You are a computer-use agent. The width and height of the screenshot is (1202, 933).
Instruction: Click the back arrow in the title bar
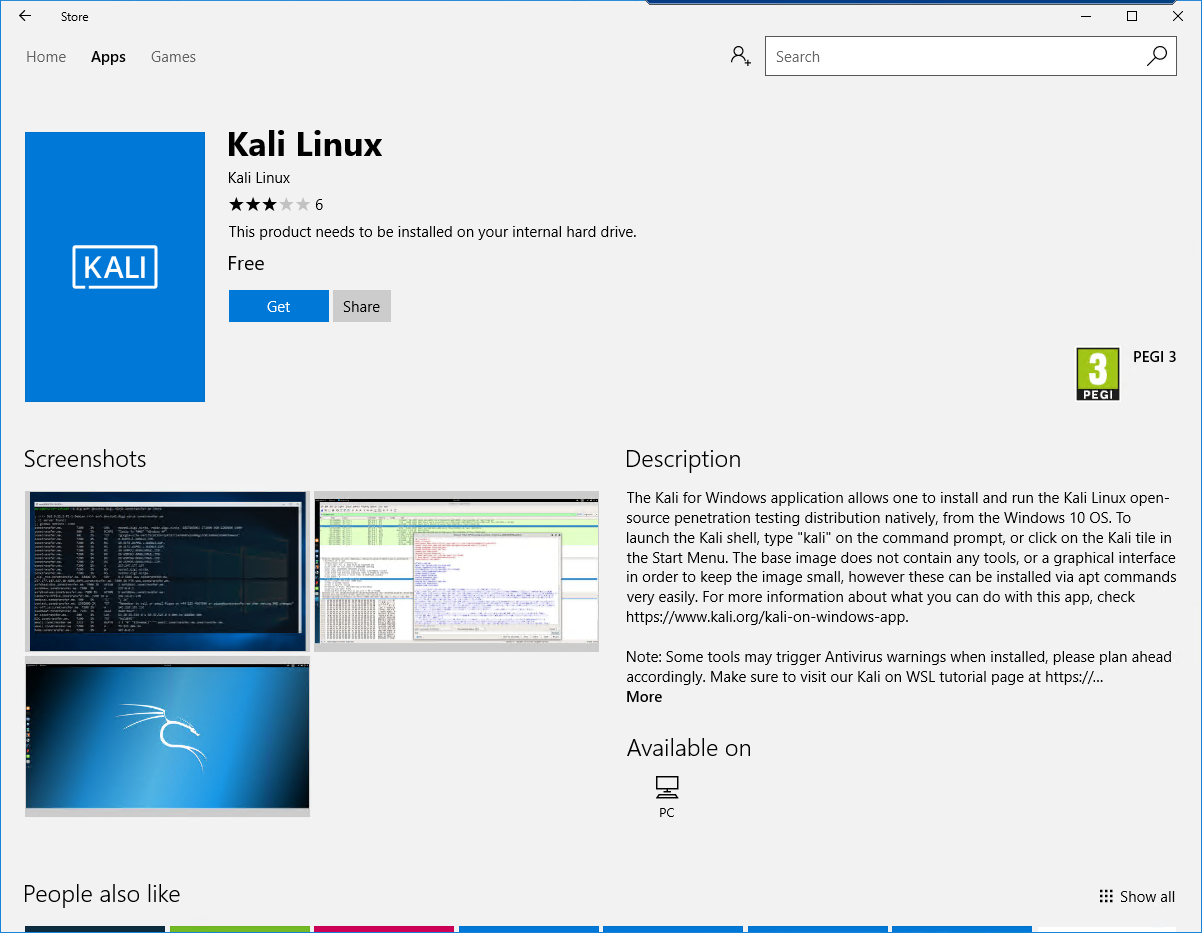click(x=24, y=16)
